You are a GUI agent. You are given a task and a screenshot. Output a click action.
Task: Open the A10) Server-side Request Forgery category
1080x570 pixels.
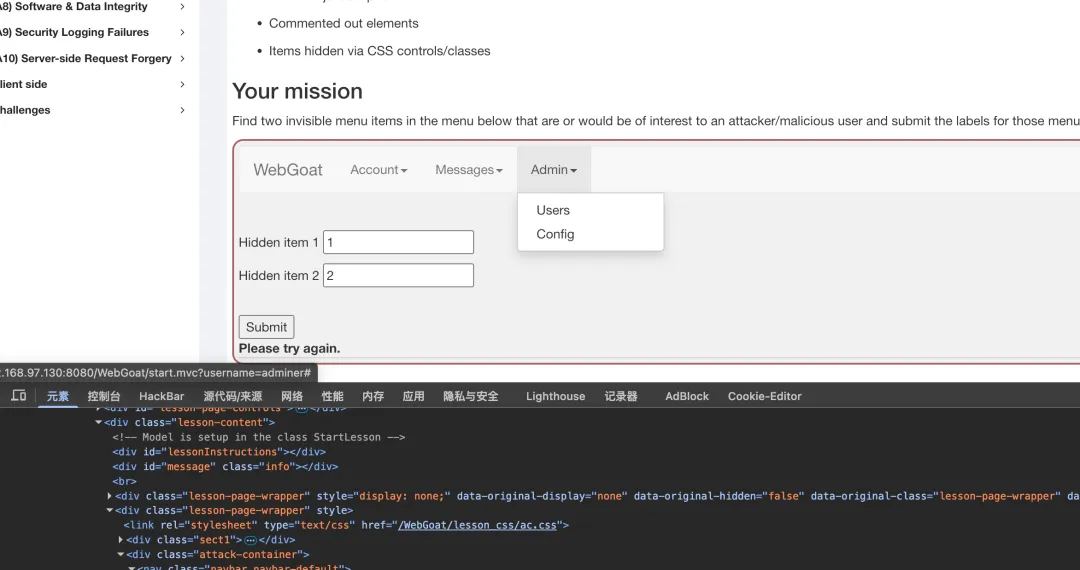point(85,59)
